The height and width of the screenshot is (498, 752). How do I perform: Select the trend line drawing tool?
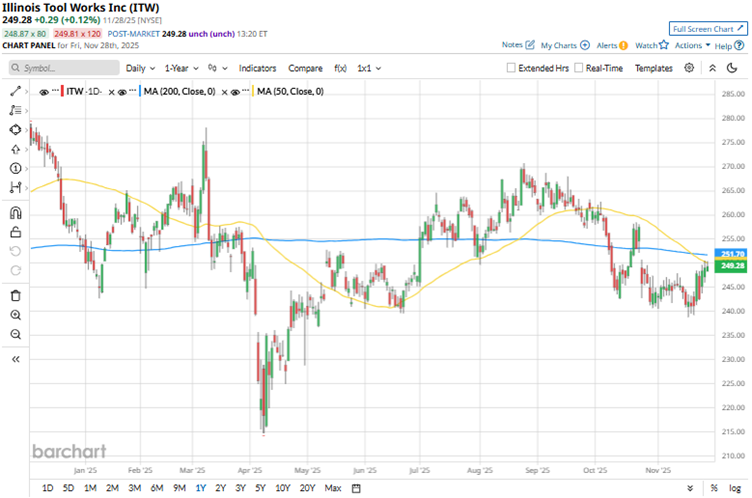click(x=16, y=91)
